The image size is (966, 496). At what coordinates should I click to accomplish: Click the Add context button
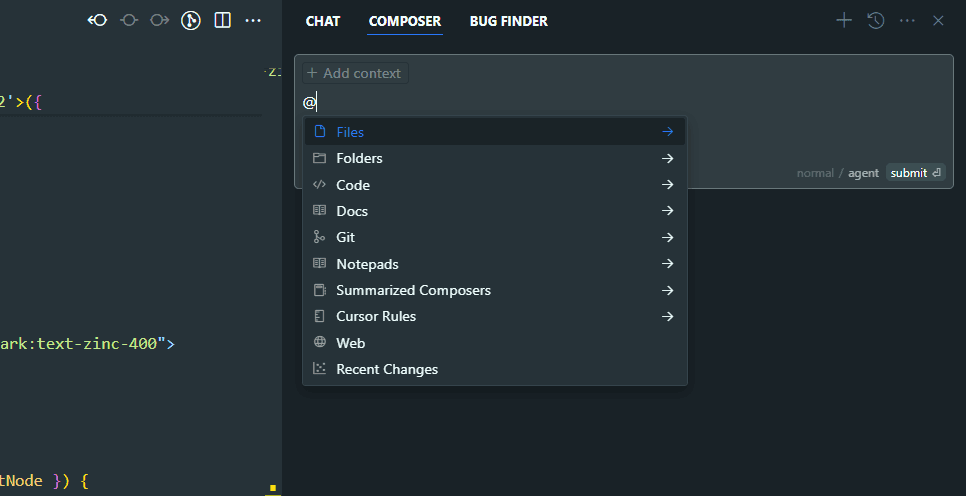(354, 73)
